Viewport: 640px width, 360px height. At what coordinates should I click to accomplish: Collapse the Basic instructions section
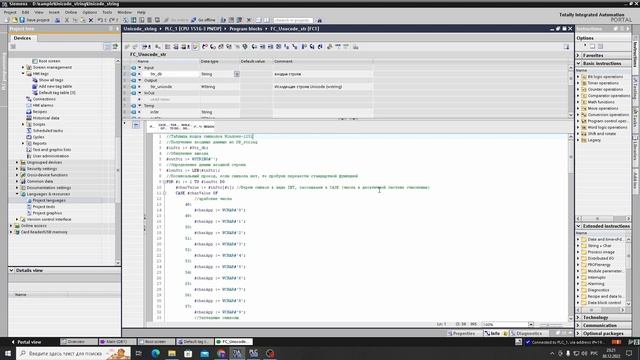[x=578, y=64]
